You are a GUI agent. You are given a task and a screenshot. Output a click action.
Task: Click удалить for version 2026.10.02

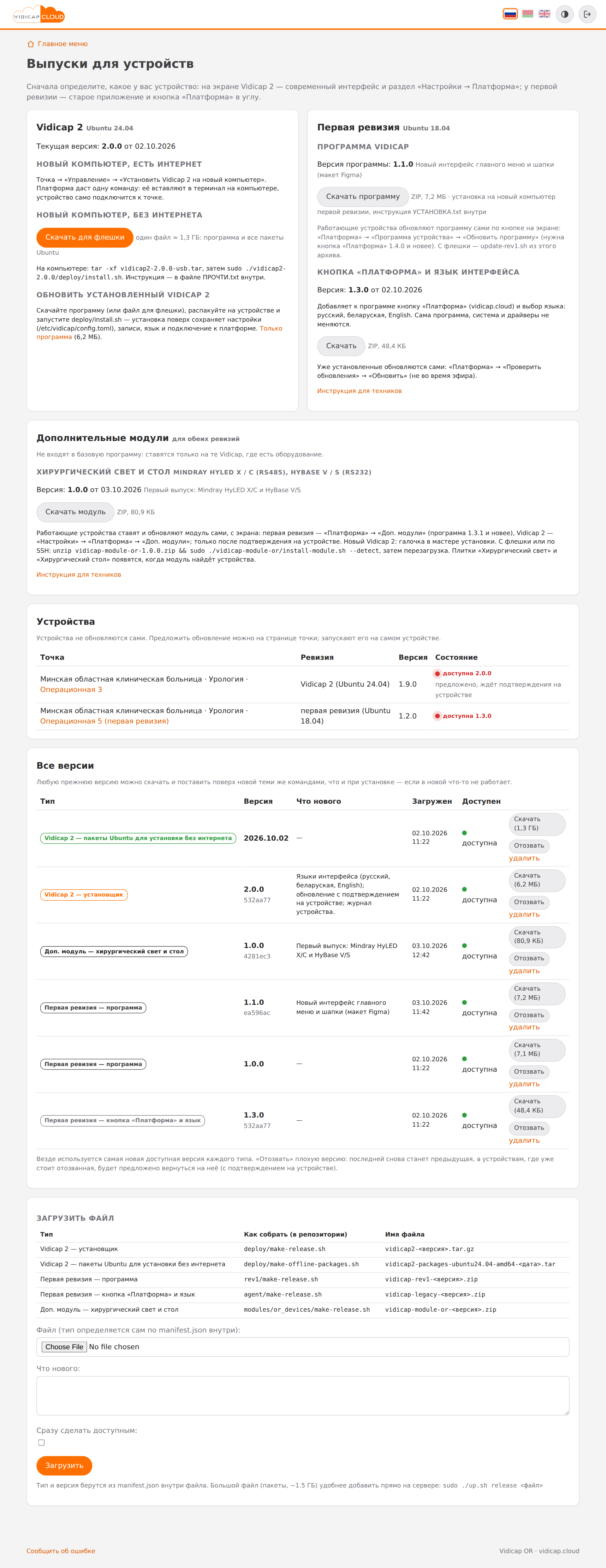point(524,858)
